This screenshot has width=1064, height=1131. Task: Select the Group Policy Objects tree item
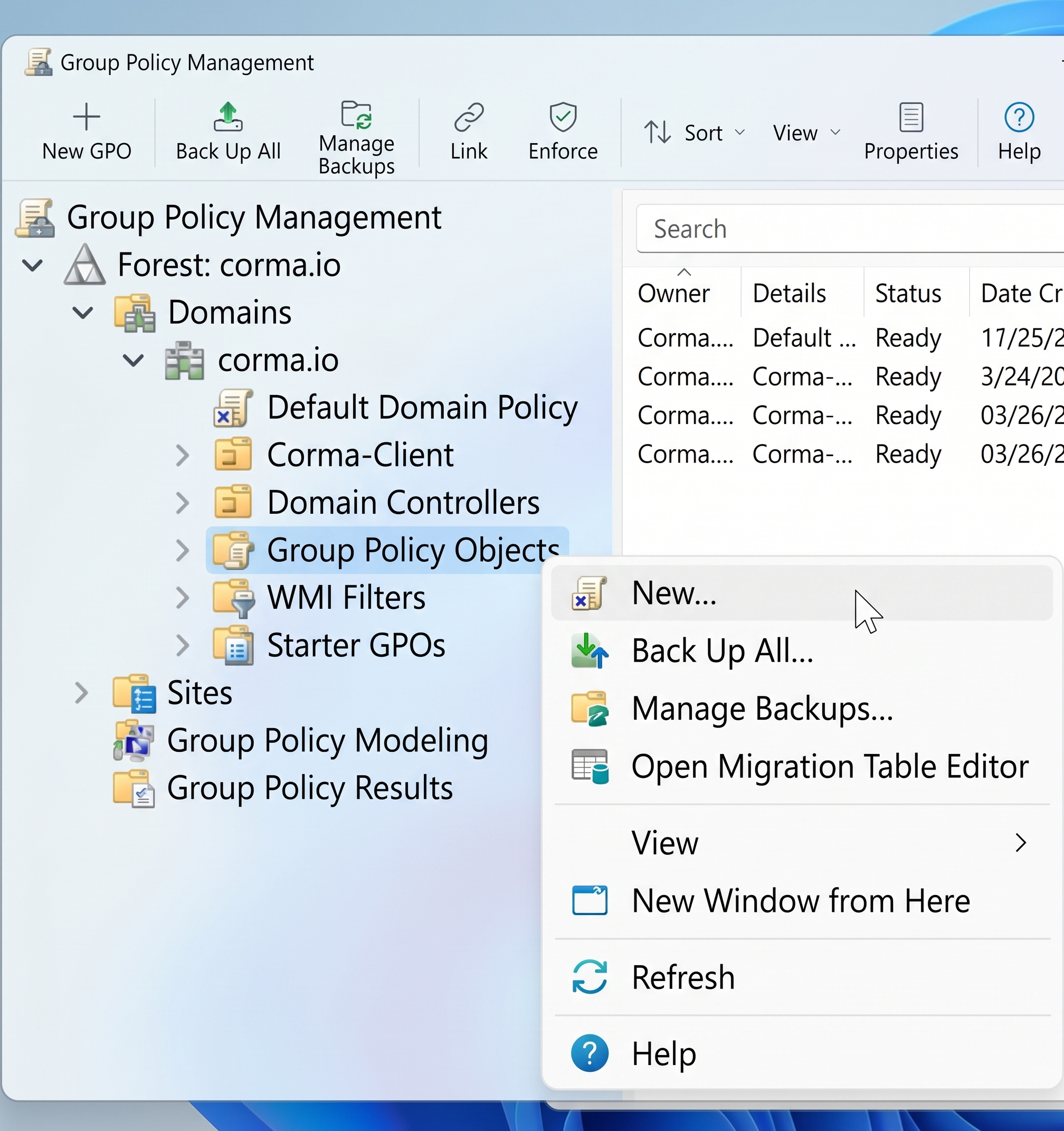tap(387, 550)
